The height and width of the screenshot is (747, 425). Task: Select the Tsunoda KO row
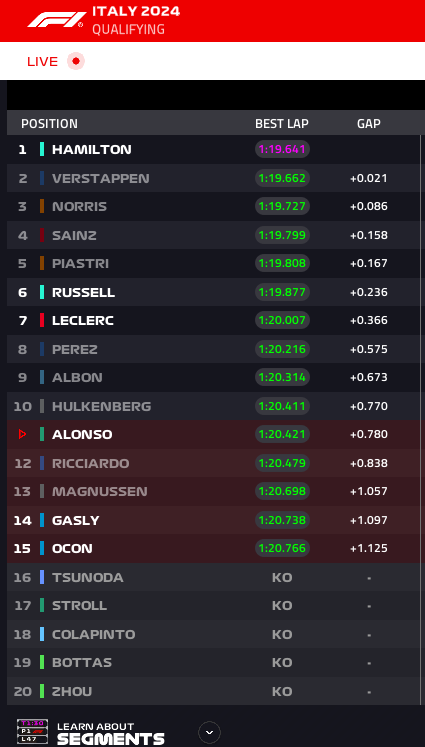point(213,577)
